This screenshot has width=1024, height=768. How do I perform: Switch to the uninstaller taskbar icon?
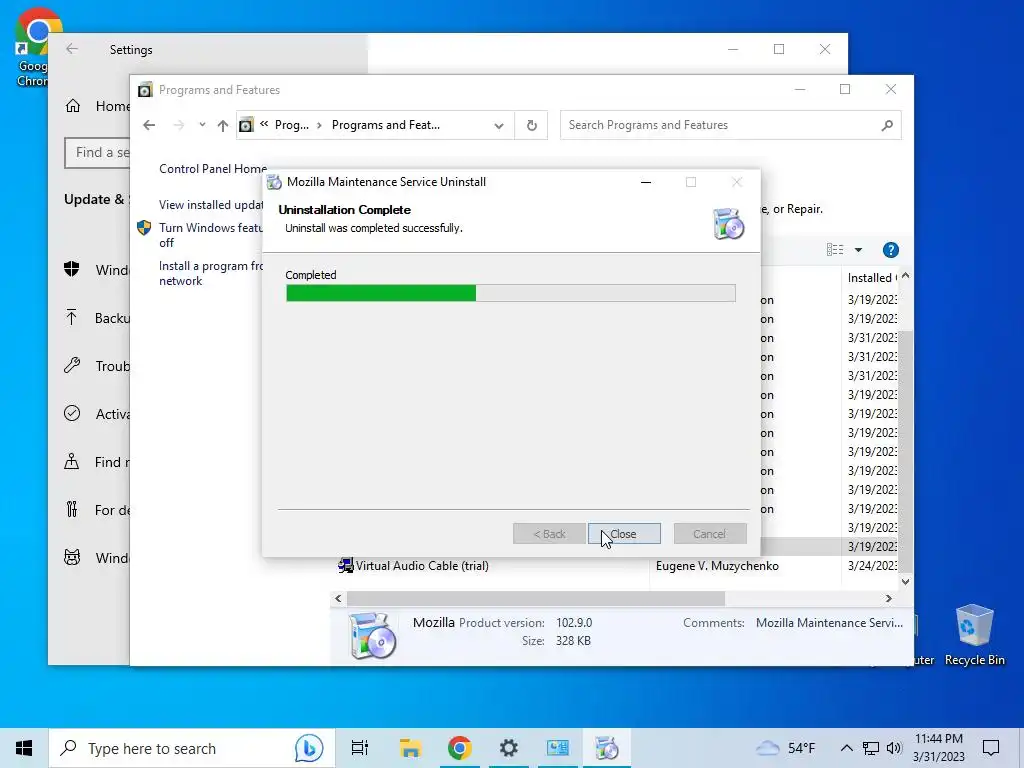[x=607, y=748]
